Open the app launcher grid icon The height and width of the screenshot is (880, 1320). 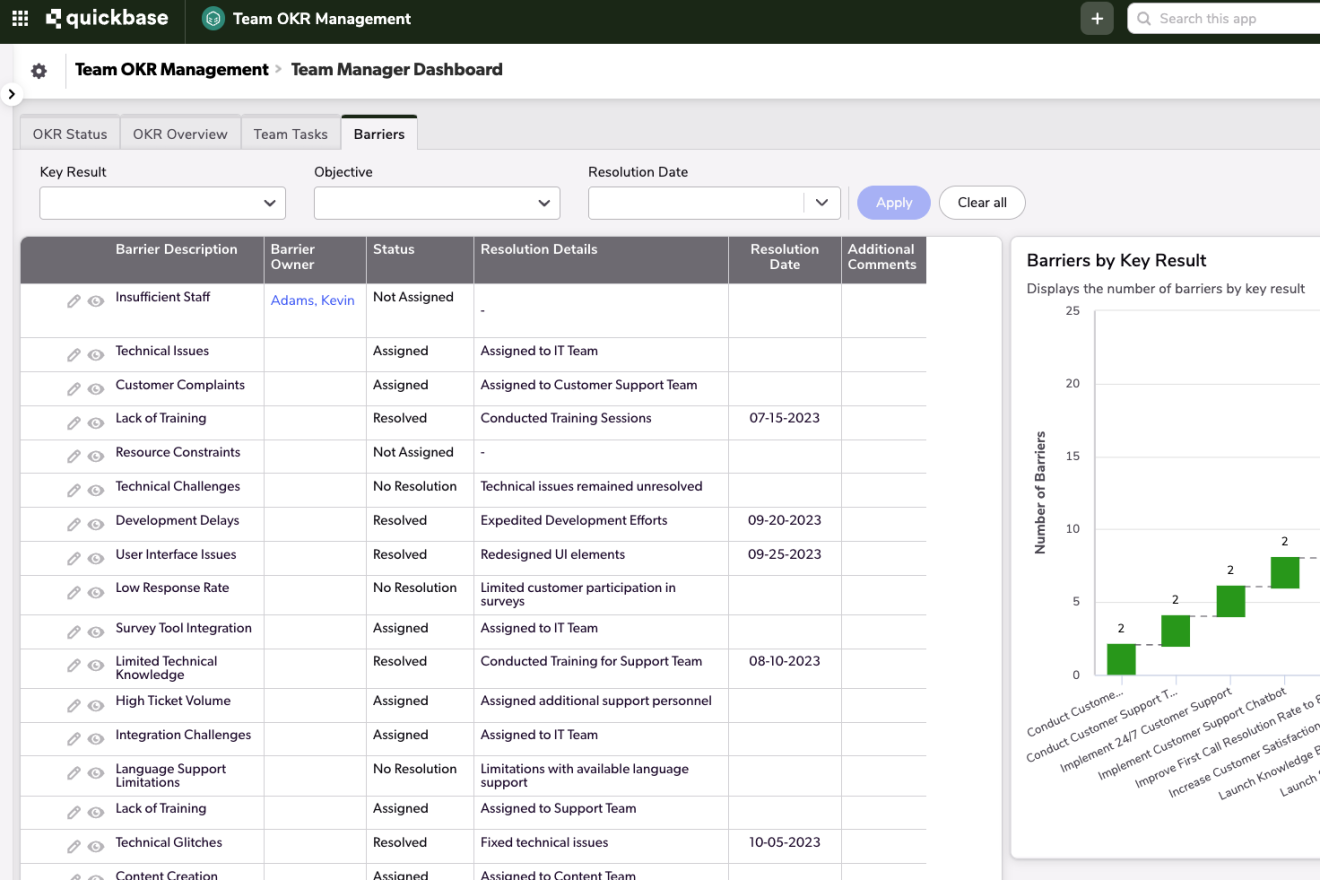coord(20,18)
